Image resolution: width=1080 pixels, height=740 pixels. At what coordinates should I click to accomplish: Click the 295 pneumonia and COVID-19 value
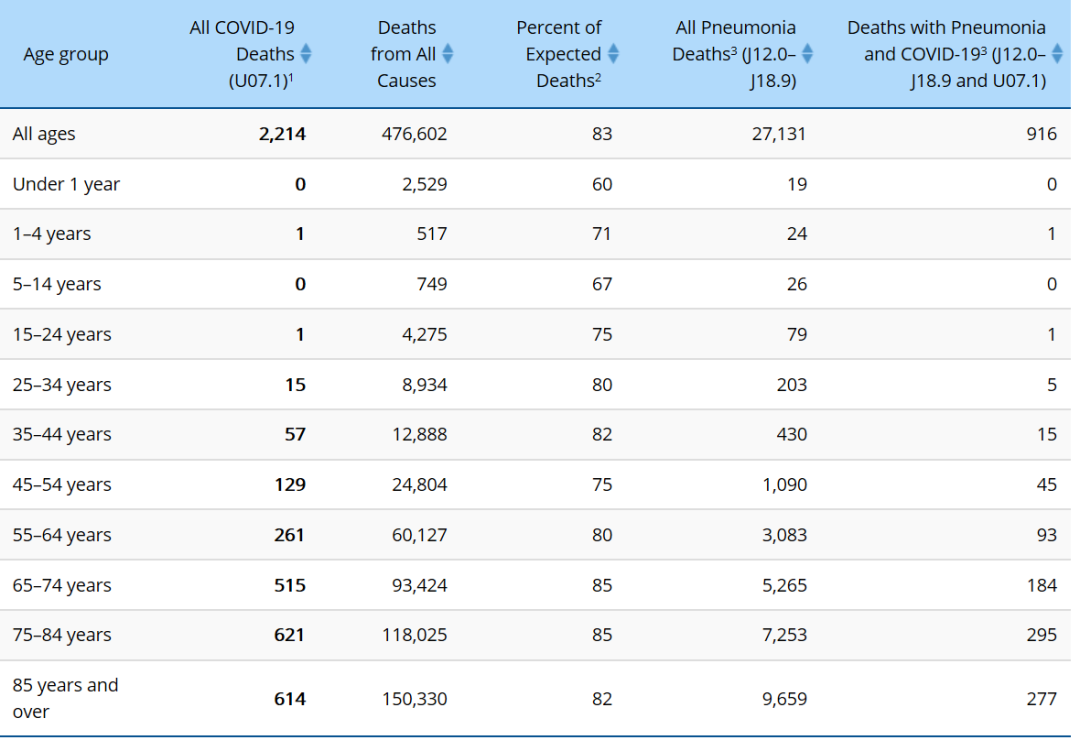tap(1041, 635)
